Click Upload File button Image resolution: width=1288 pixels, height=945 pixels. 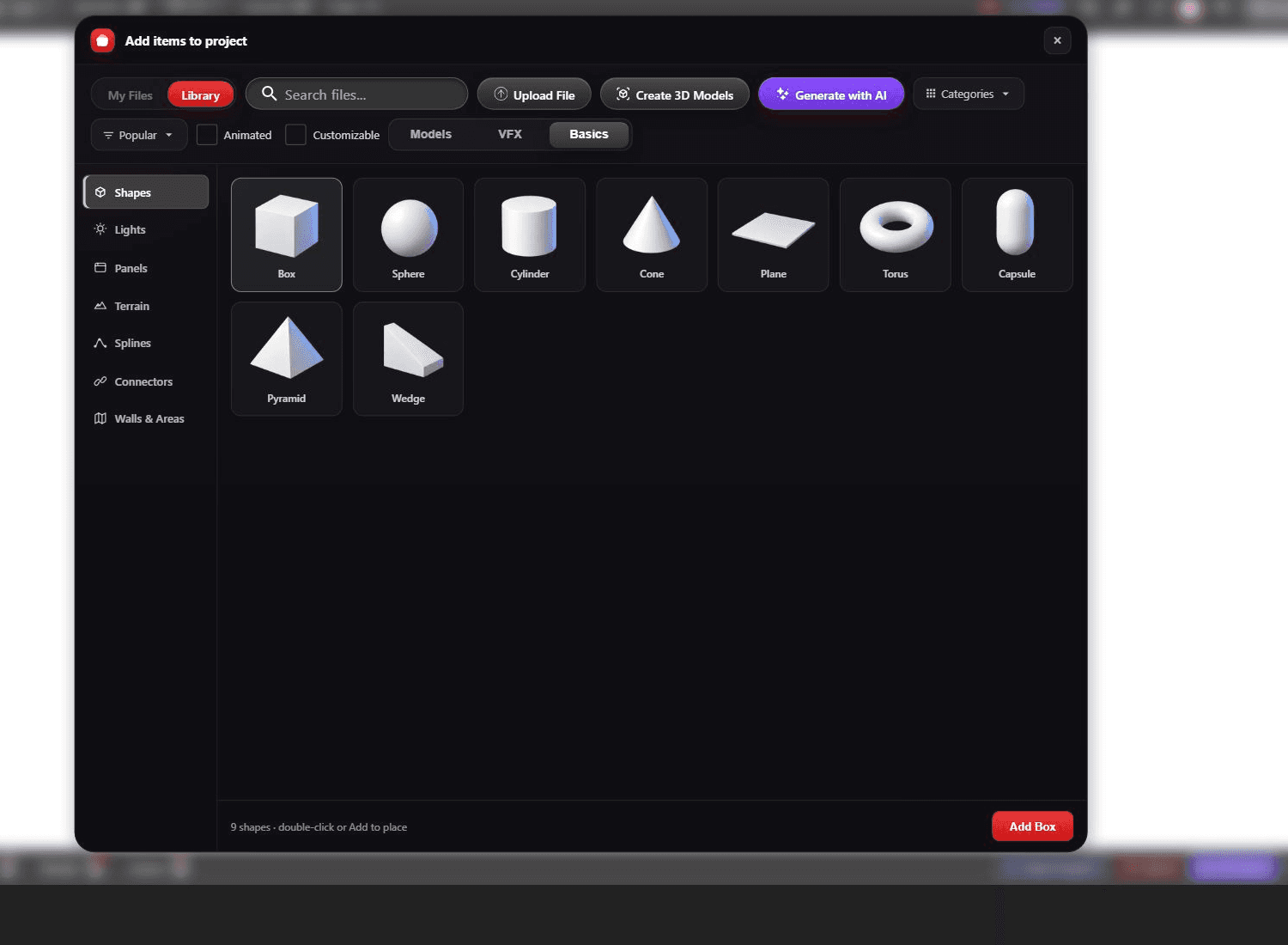pos(534,94)
